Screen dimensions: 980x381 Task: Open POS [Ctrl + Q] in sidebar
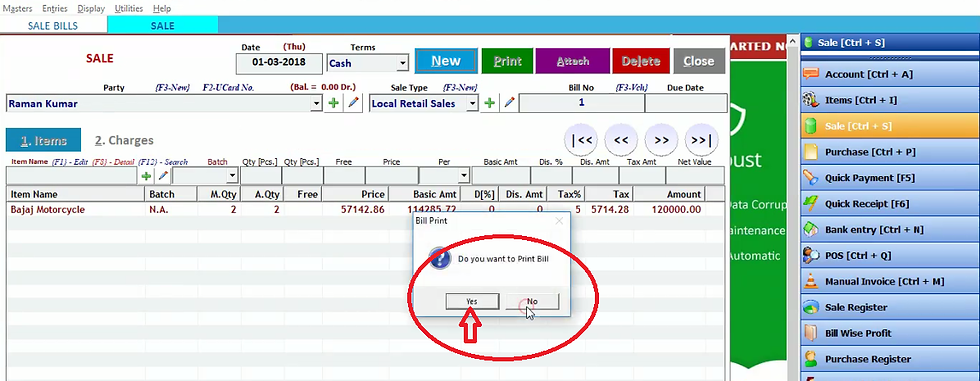[890, 255]
